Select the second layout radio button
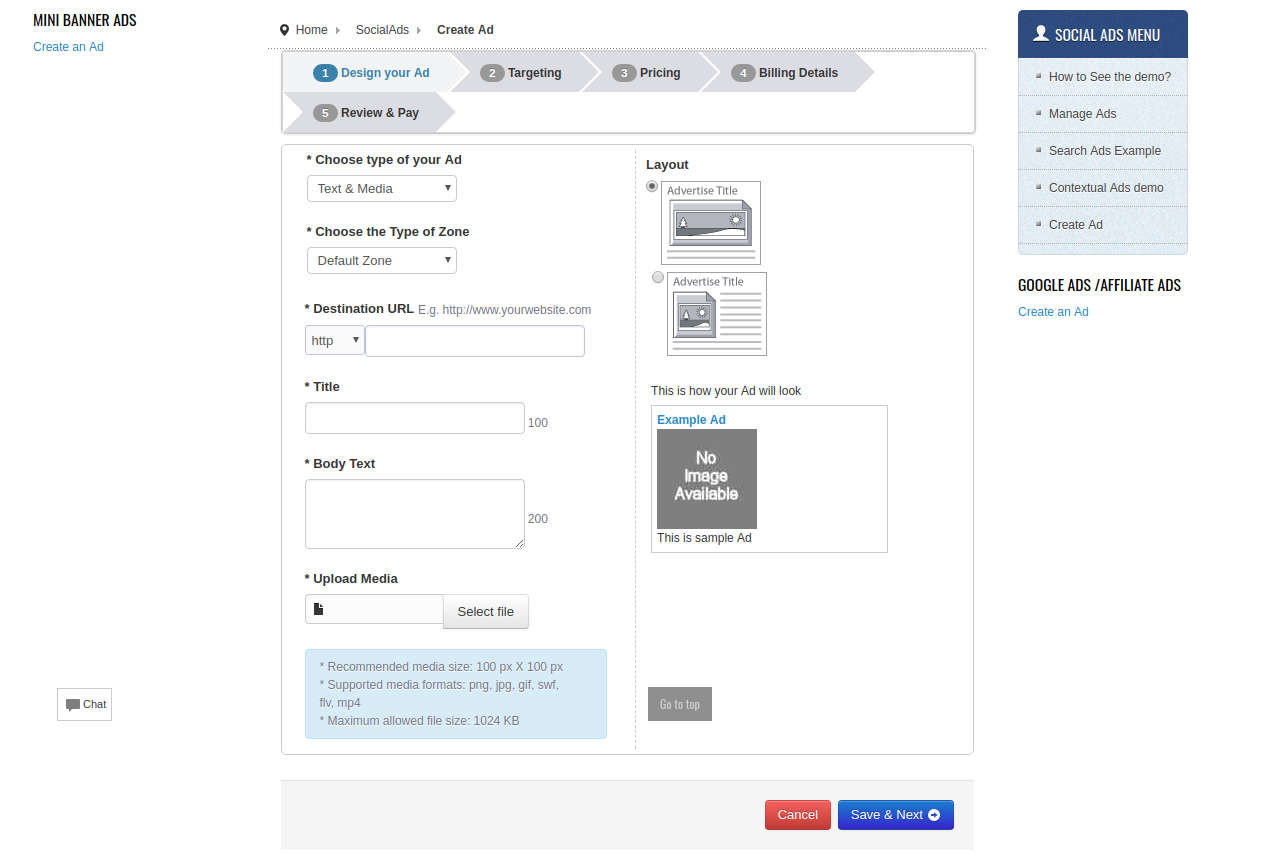1276x853 pixels. pyautogui.click(x=658, y=277)
